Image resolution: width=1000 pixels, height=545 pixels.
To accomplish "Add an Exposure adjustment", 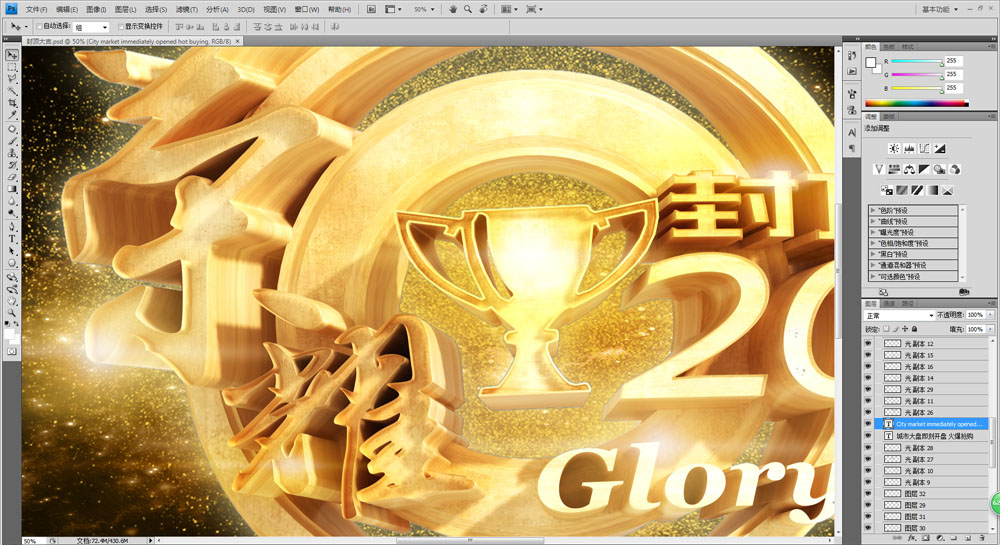I will [x=940, y=149].
